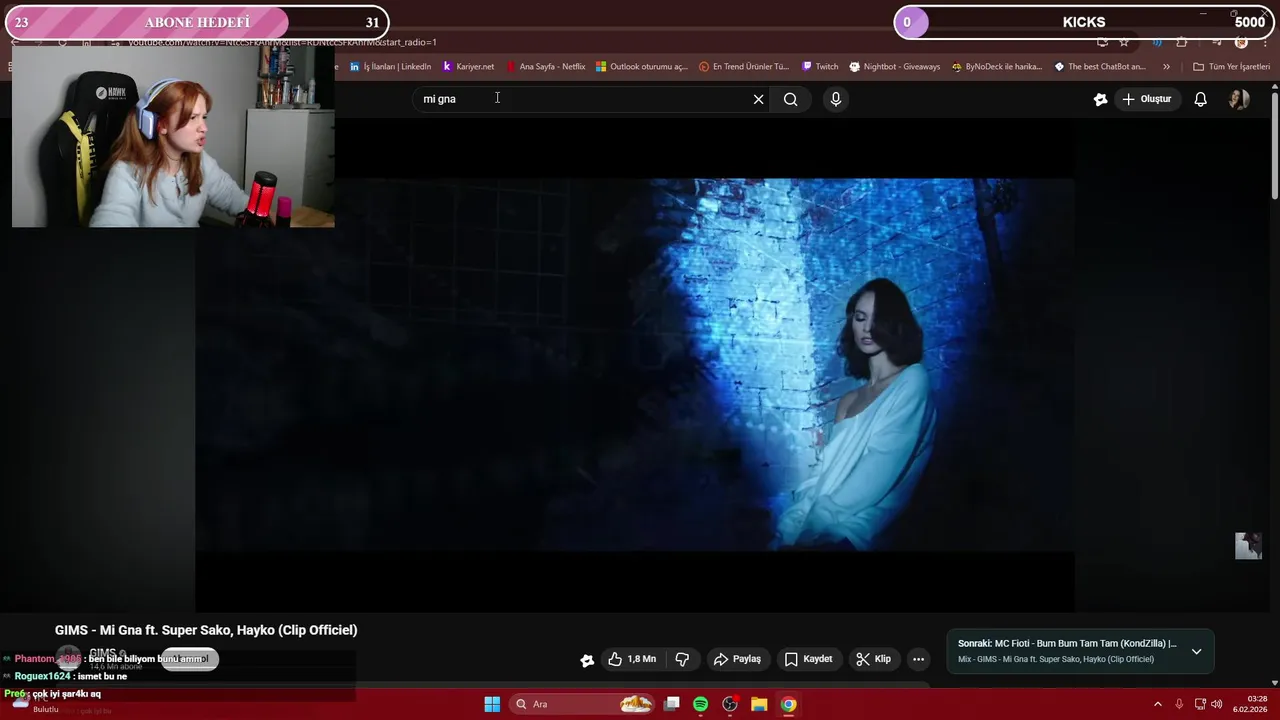Screen dimensions: 1280x720
Task: Click the page address bar URL
Action: click(282, 42)
